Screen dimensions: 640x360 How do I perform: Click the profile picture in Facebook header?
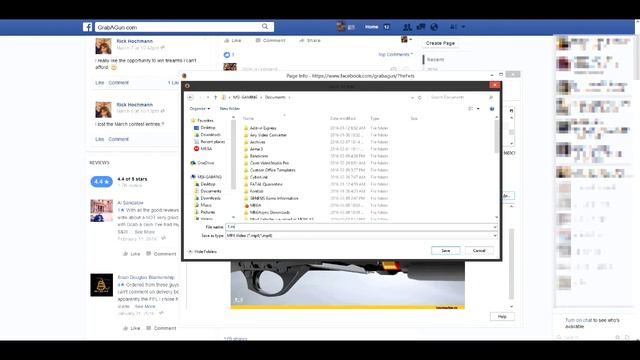coord(340,27)
